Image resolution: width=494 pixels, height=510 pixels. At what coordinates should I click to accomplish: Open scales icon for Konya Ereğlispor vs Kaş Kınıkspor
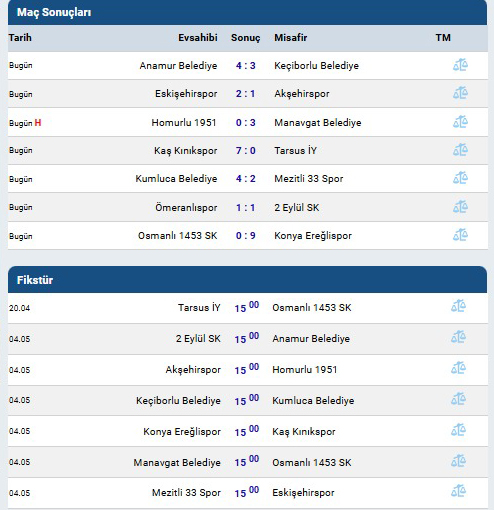click(458, 430)
